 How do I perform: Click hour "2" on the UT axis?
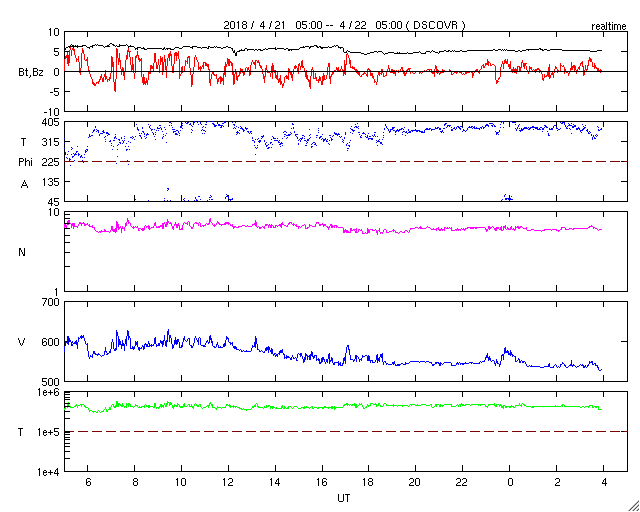[x=557, y=482]
